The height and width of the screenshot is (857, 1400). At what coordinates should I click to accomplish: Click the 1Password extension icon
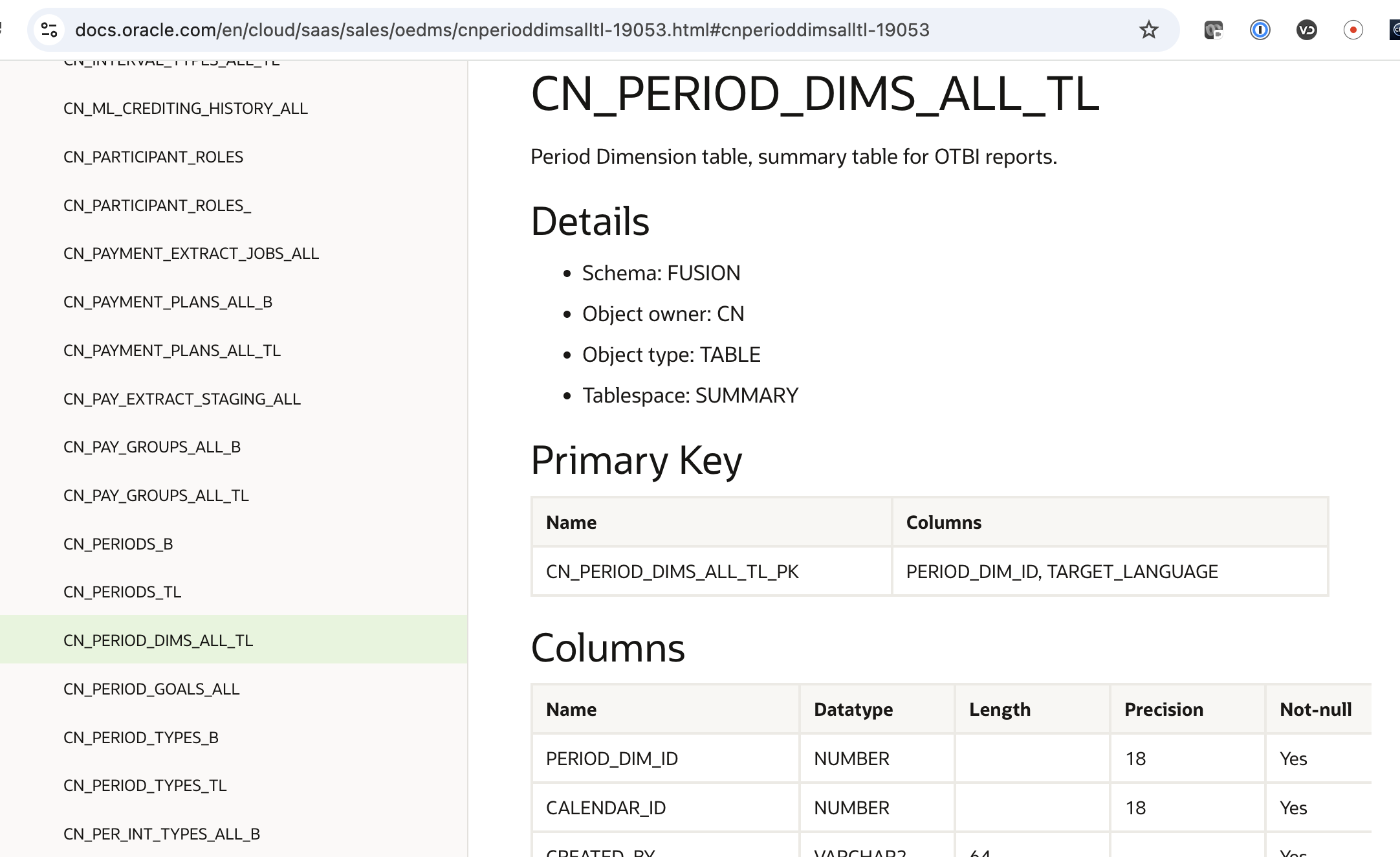[1260, 30]
